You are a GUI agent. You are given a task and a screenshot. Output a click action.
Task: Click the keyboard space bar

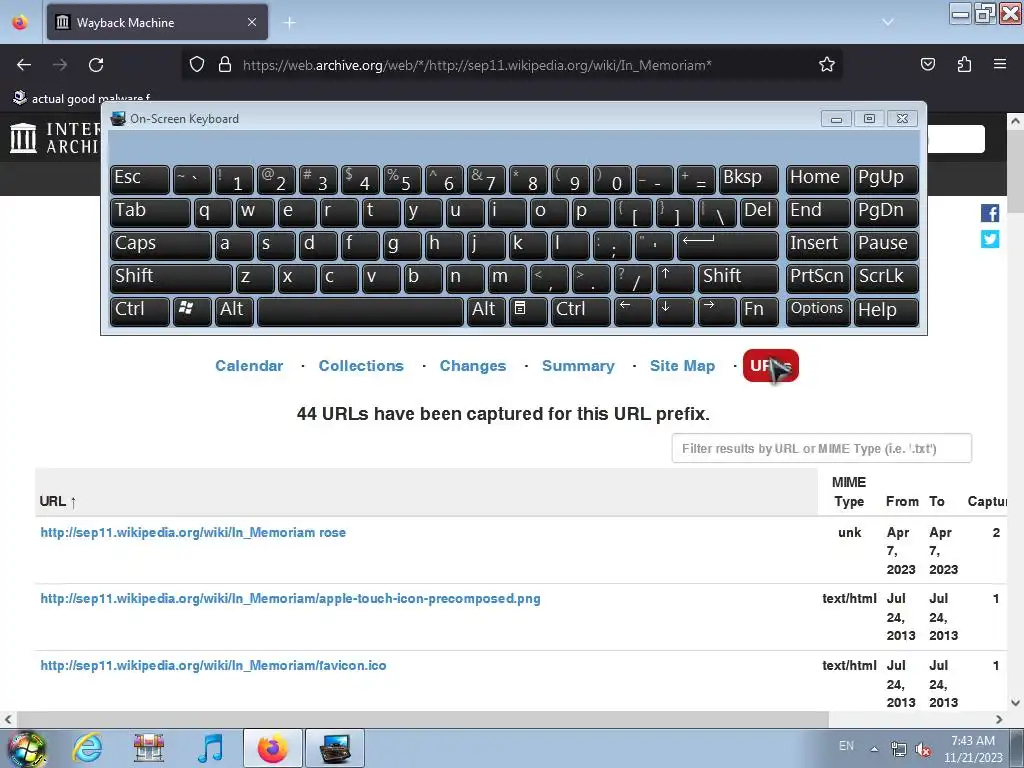click(360, 311)
